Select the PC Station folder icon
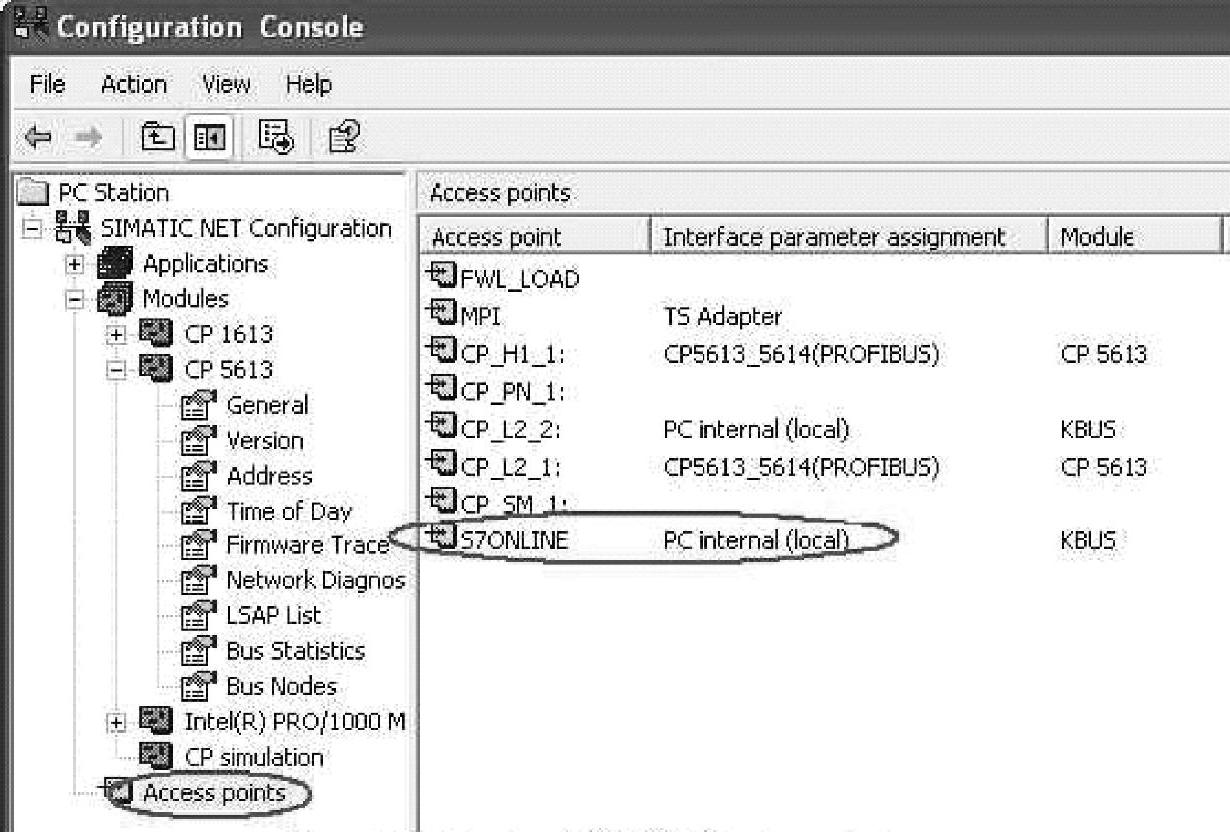This screenshot has height=832, width=1230. click(33, 193)
